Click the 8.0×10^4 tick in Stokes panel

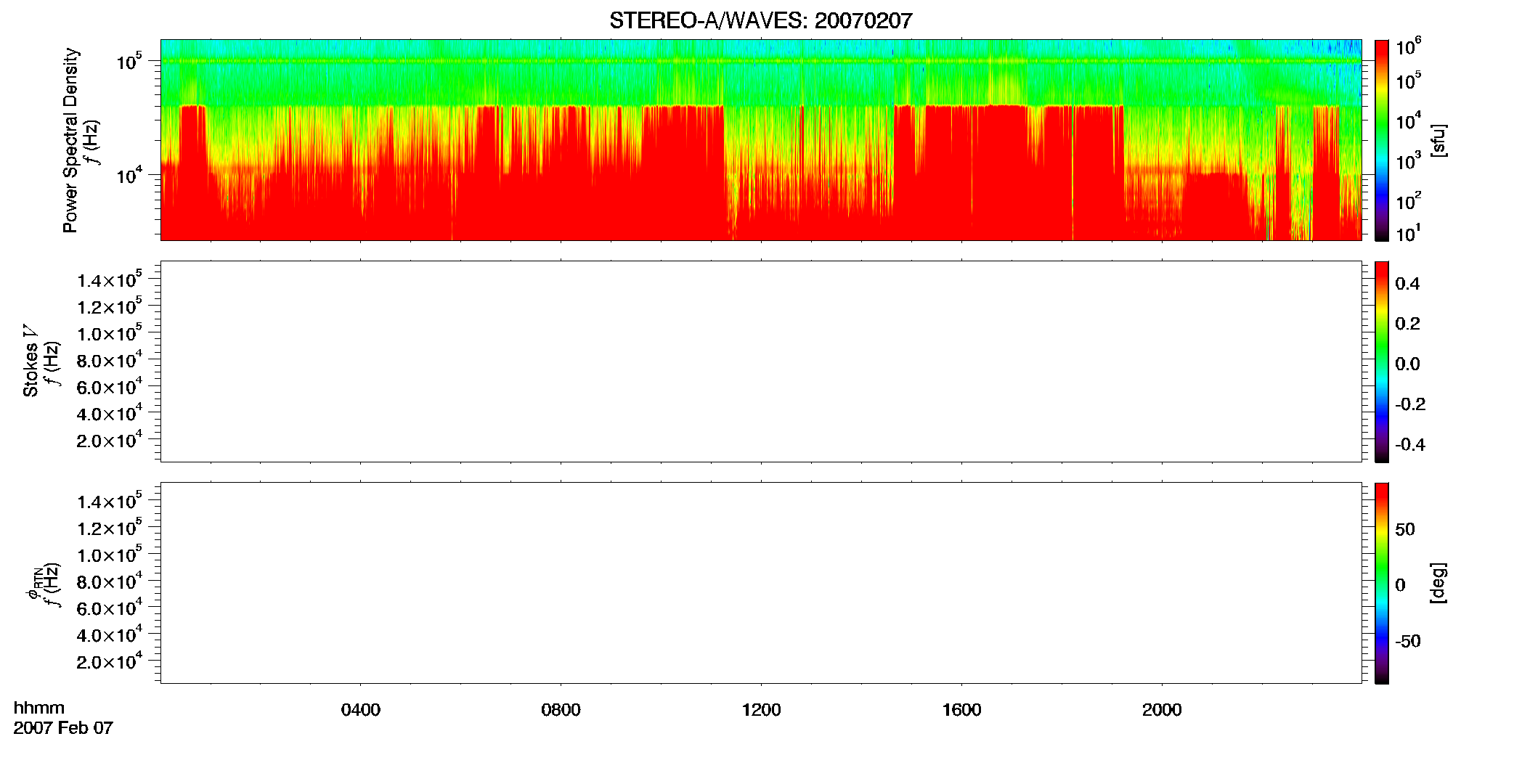[110, 359]
